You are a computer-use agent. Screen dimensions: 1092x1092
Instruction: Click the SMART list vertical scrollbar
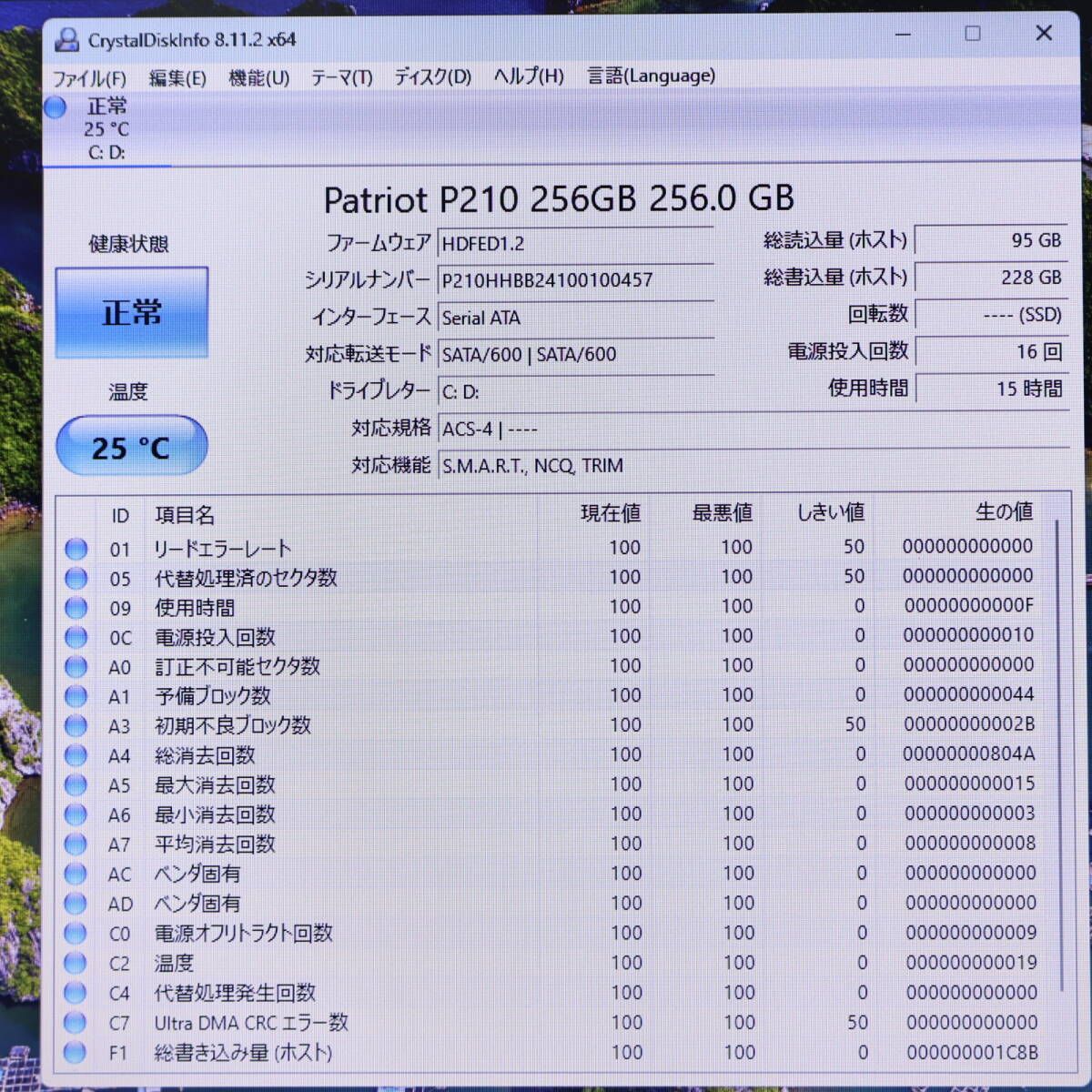coord(1058,755)
